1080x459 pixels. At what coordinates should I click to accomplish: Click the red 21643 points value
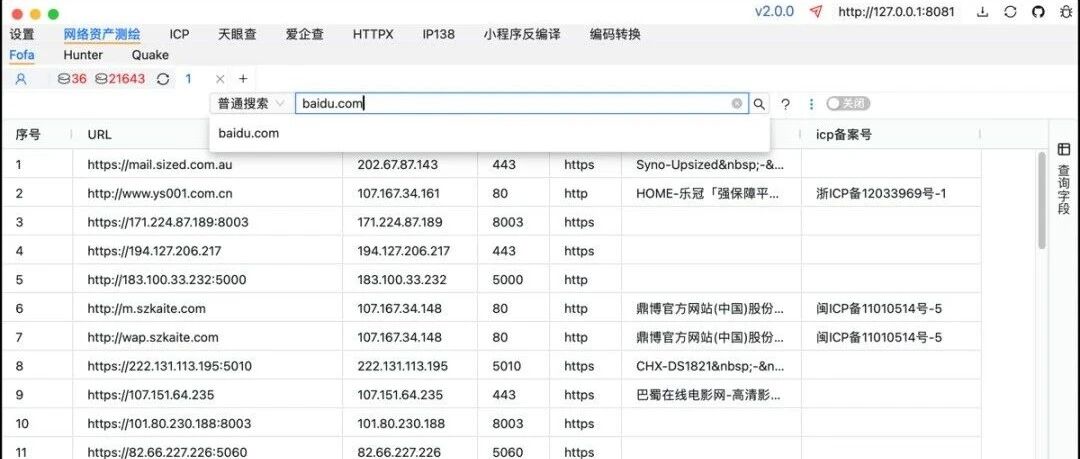[127, 79]
